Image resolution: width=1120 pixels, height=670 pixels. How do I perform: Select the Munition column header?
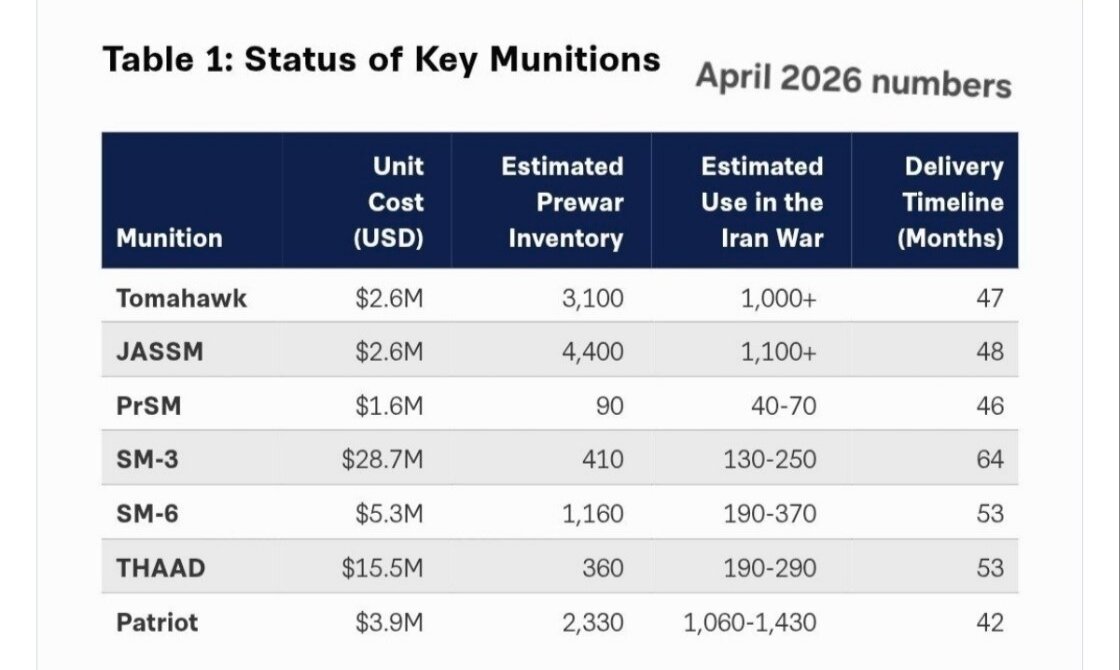click(169, 238)
